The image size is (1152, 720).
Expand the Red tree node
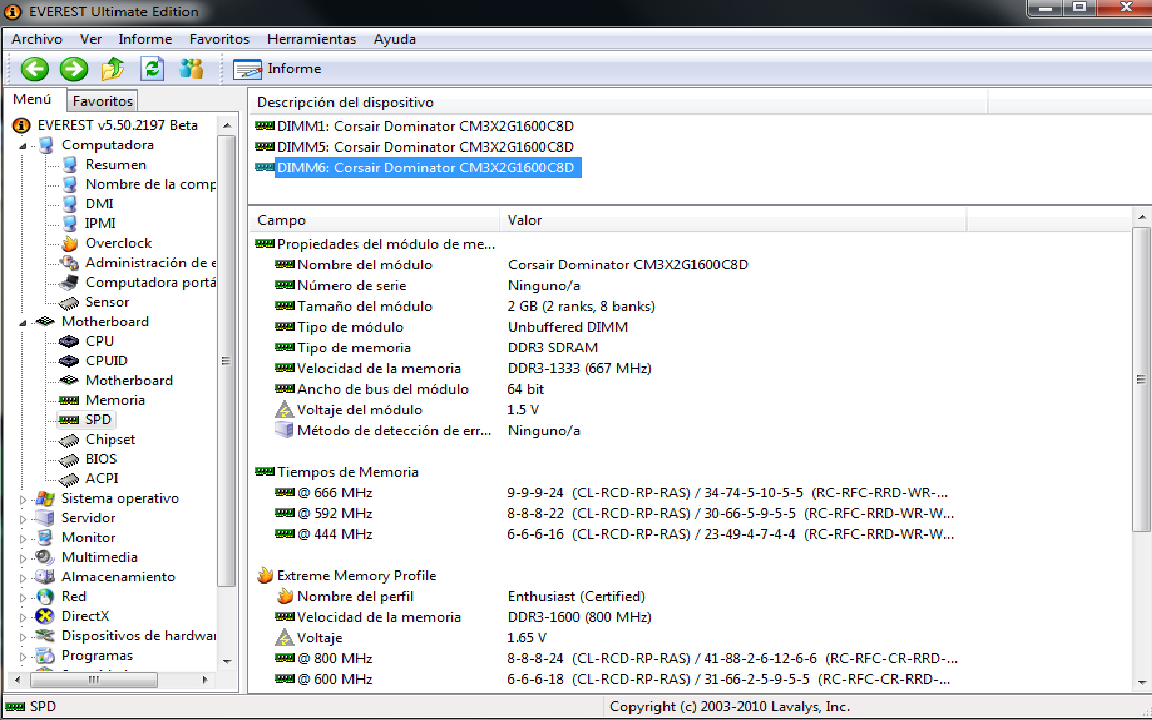coord(23,597)
